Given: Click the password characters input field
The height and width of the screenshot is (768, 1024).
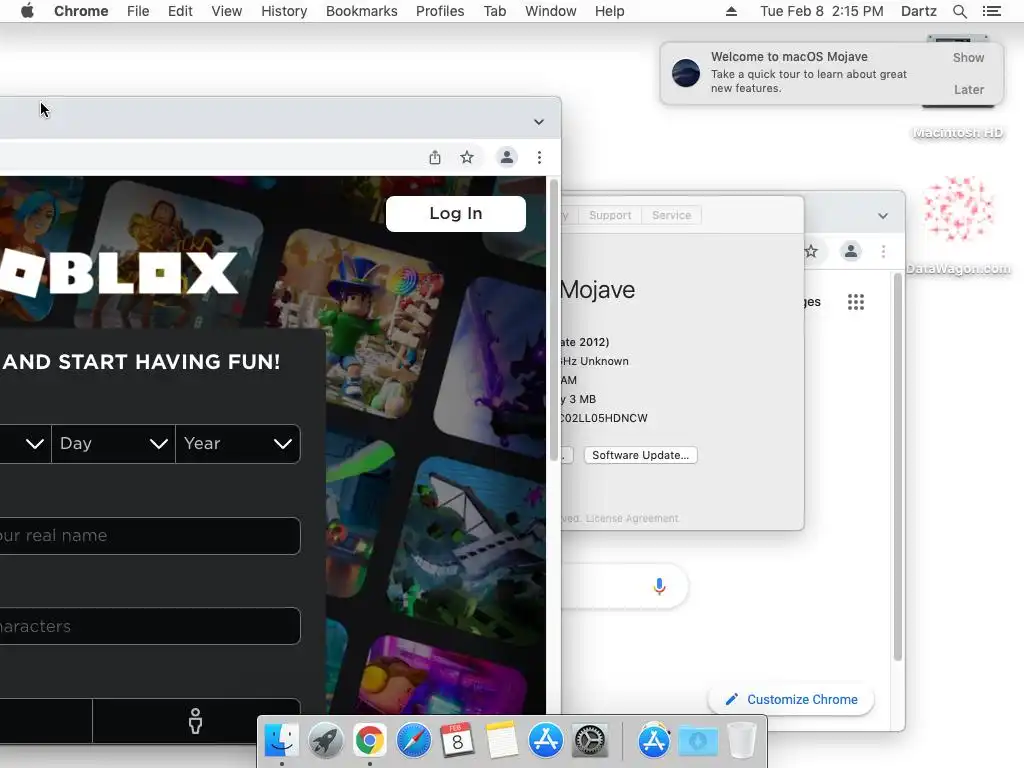Looking at the screenshot, I should point(150,626).
